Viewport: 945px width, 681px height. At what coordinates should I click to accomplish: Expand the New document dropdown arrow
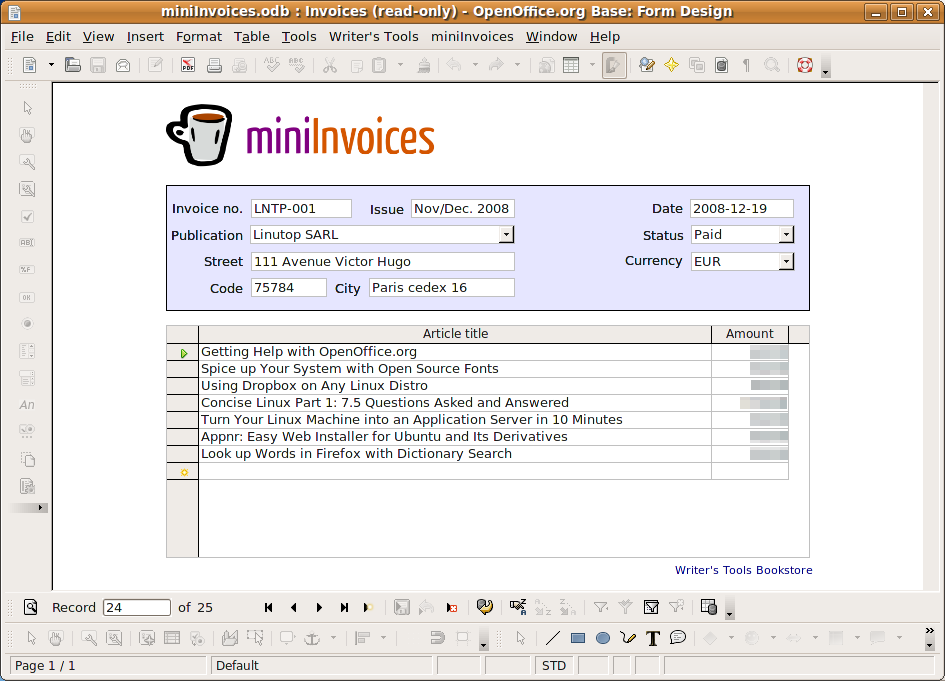click(x=51, y=64)
